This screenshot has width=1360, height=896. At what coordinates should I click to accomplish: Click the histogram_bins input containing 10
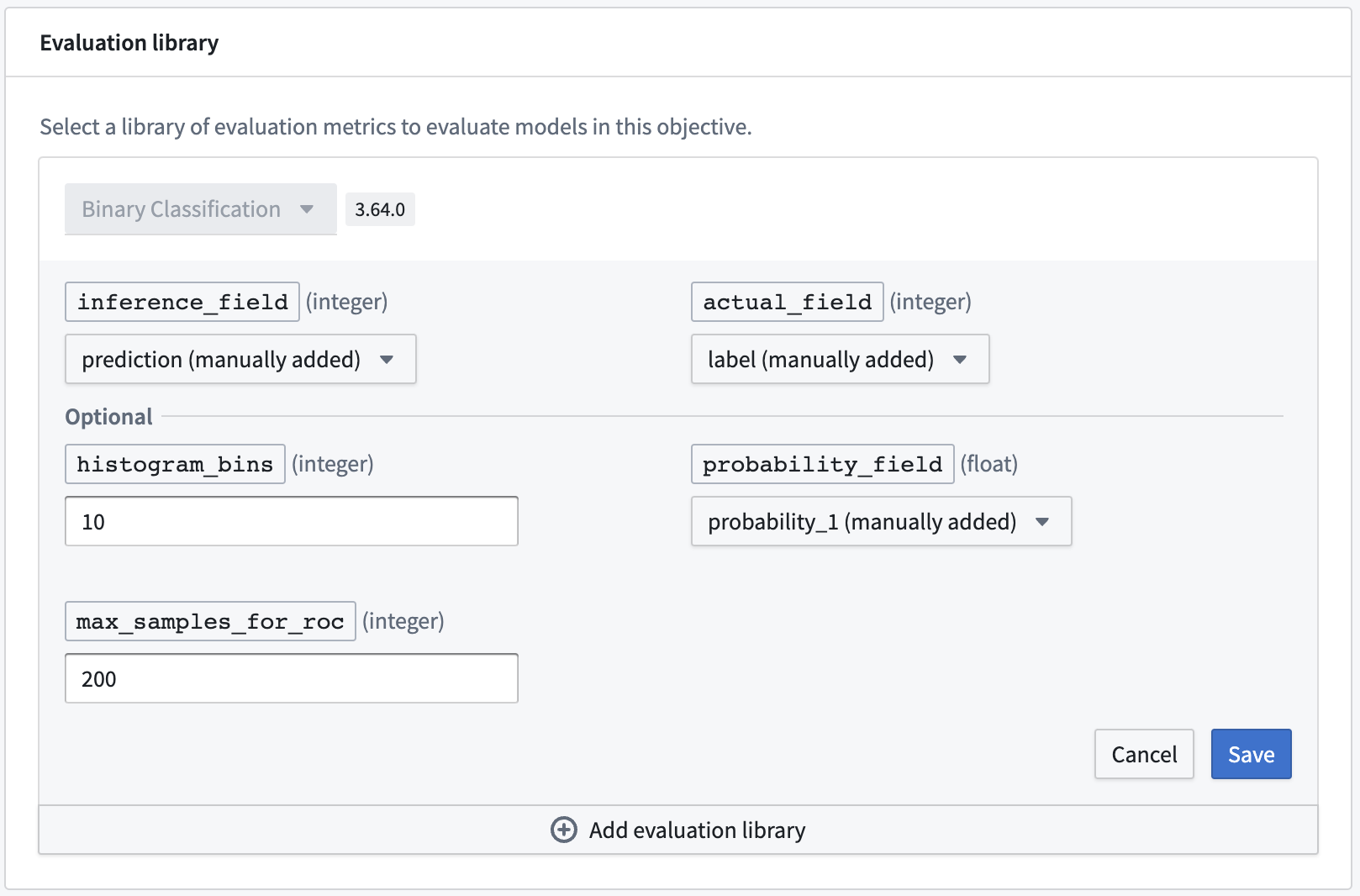(x=292, y=522)
